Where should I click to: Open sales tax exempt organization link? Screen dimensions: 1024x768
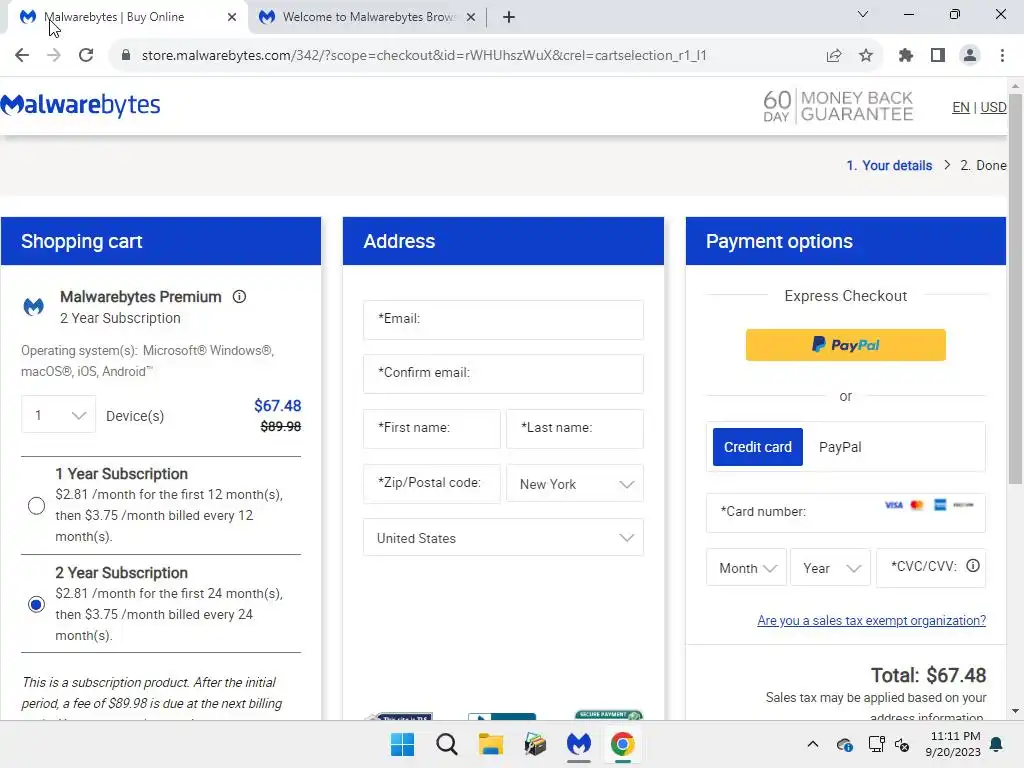(x=871, y=620)
